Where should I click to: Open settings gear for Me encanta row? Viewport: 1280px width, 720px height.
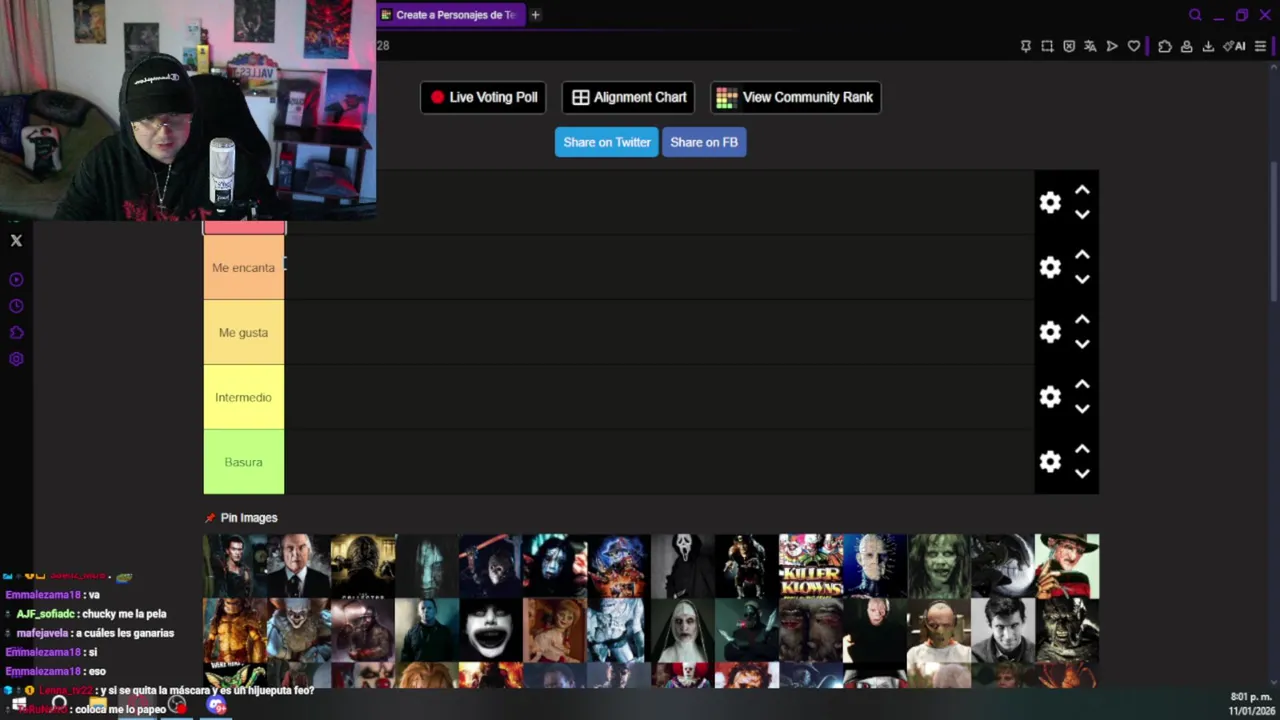pos(1050,267)
